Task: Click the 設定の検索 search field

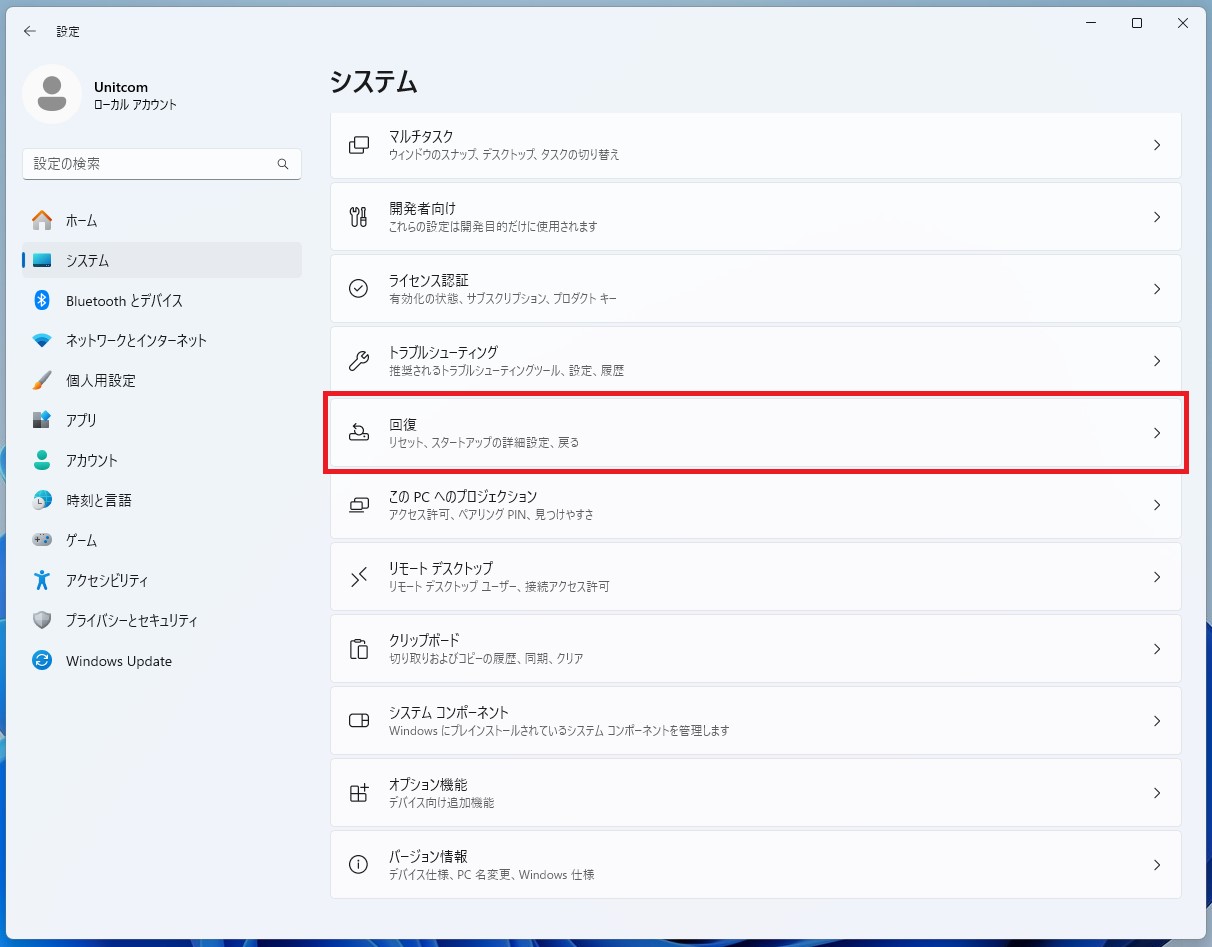Action: 150,164
